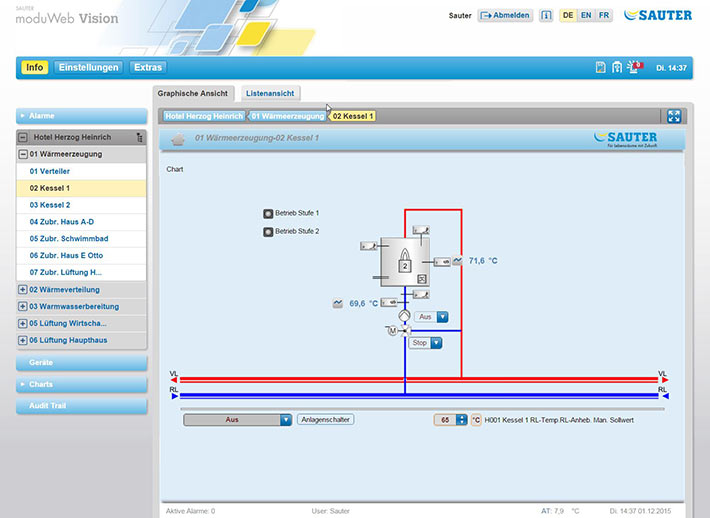The height and width of the screenshot is (518, 710).
Task: Click the circulation pump symbol
Action: (x=404, y=316)
